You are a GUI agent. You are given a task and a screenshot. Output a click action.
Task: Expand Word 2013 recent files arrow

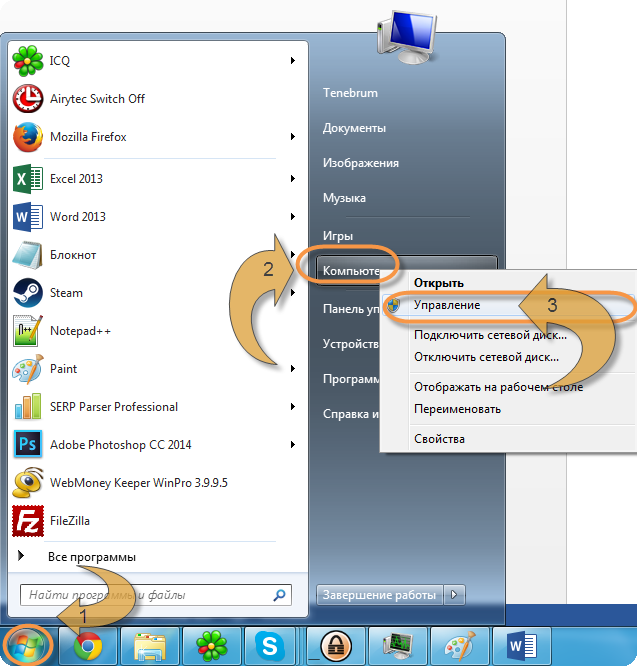coord(293,217)
